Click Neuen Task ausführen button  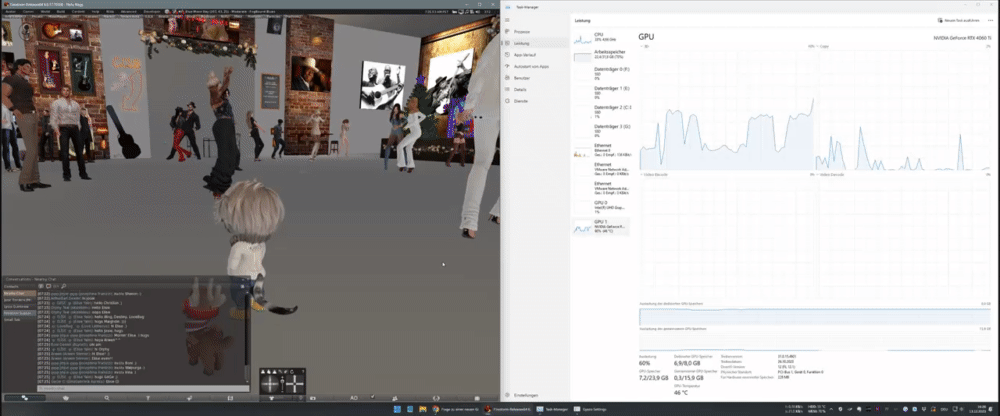click(x=957, y=20)
